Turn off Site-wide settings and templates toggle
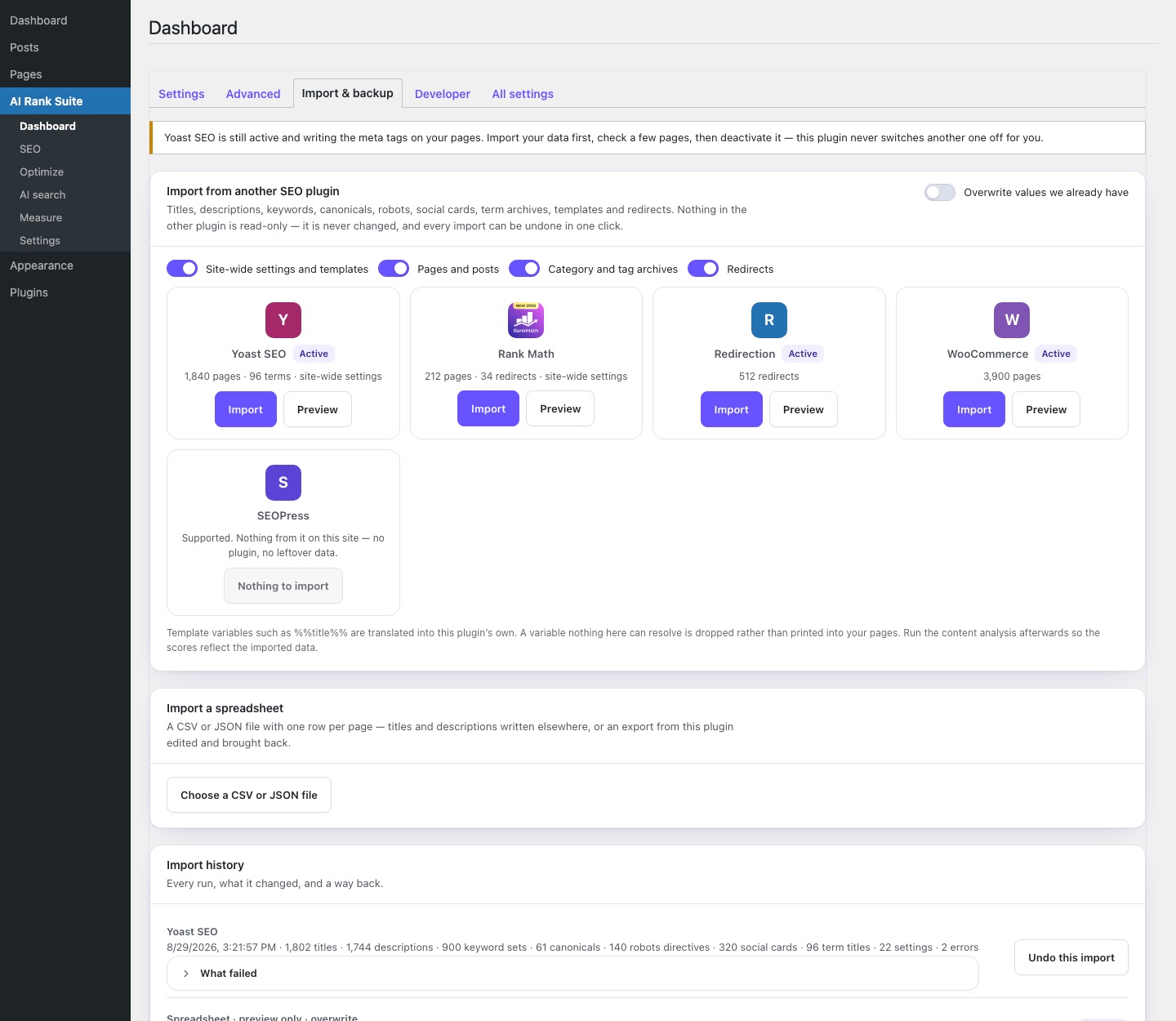Screen dimensions: 1176x1021 coord(182,269)
